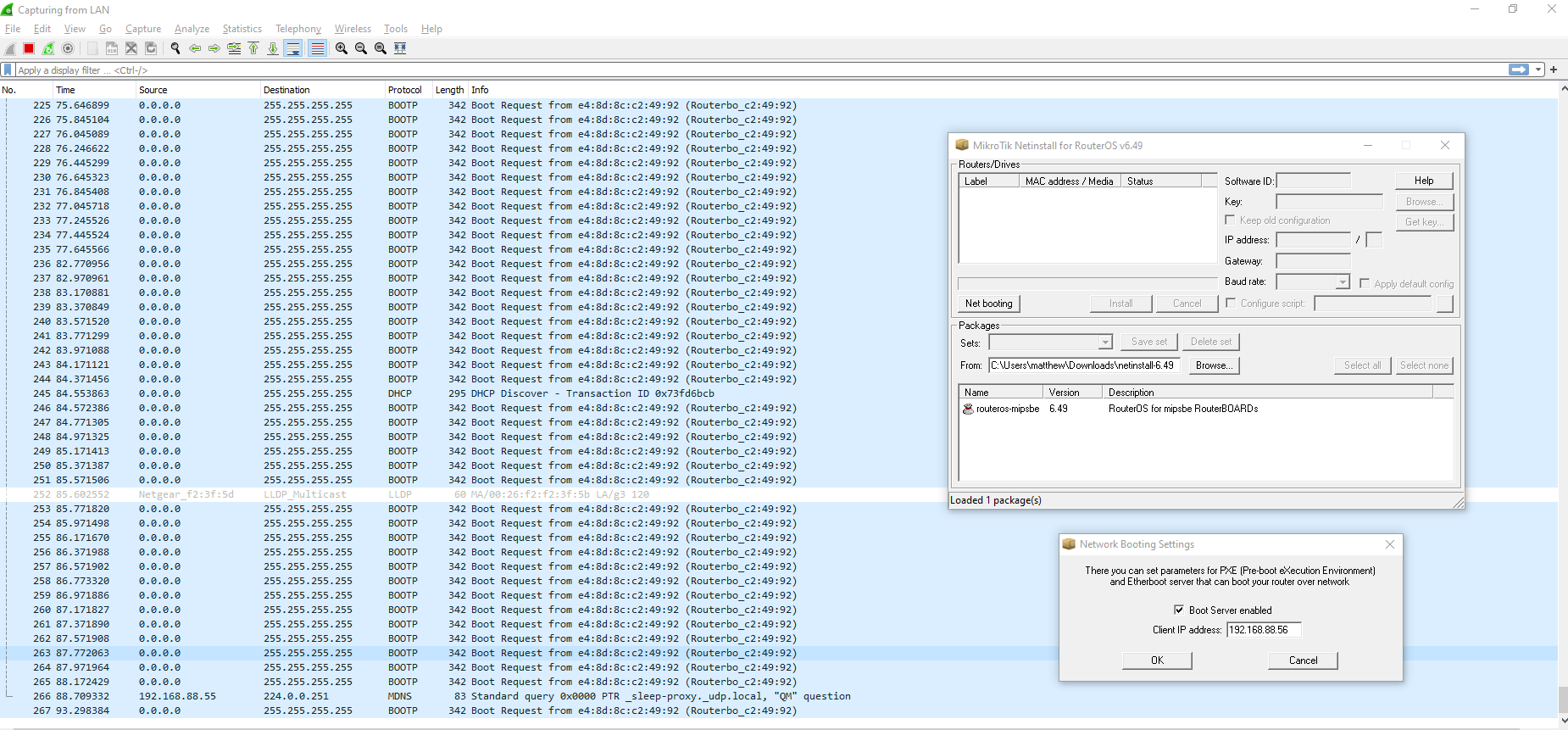Uncheck Boot Server enabled checkbox

[1178, 610]
